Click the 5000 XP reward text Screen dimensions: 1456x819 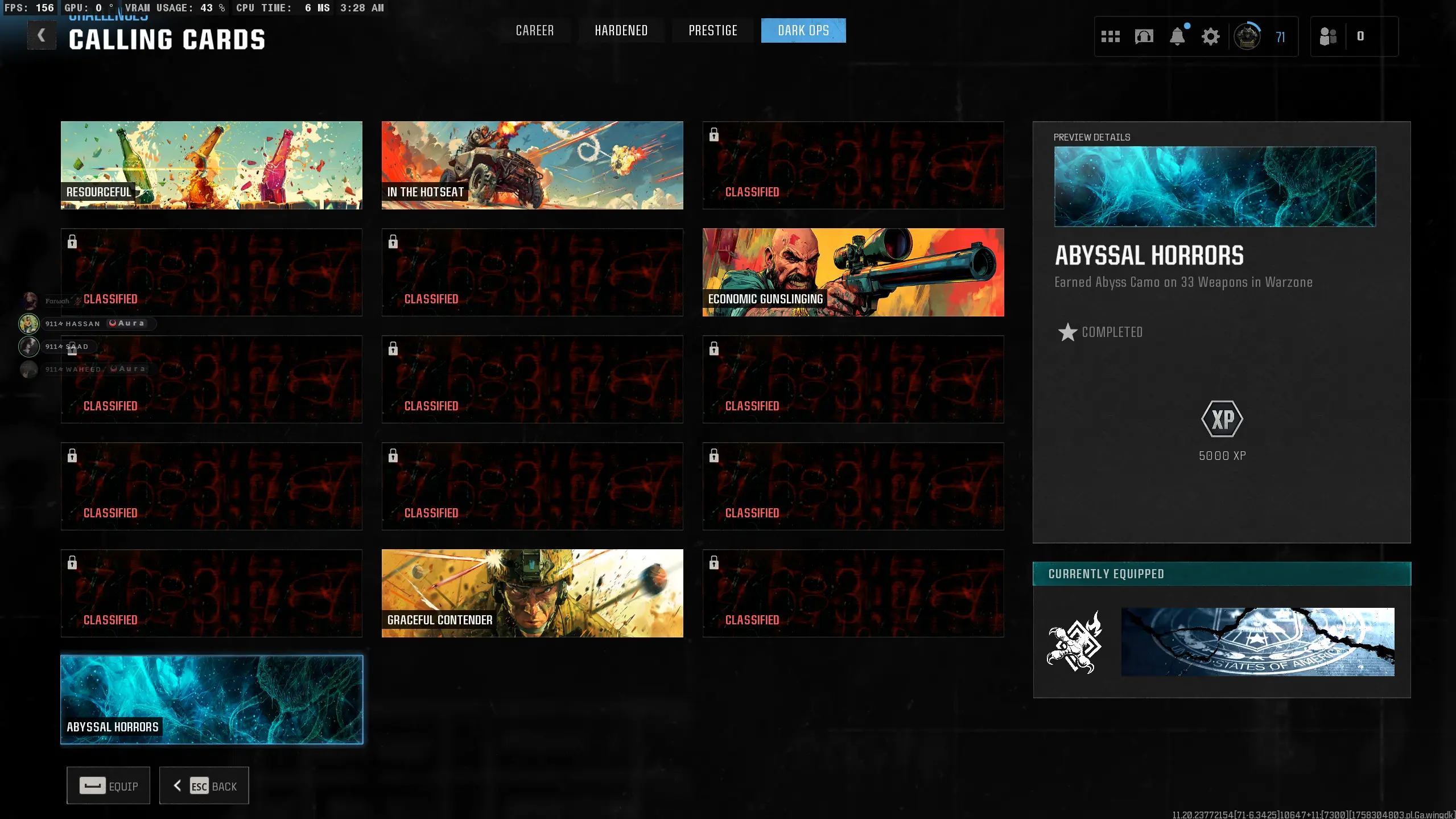(1222, 455)
